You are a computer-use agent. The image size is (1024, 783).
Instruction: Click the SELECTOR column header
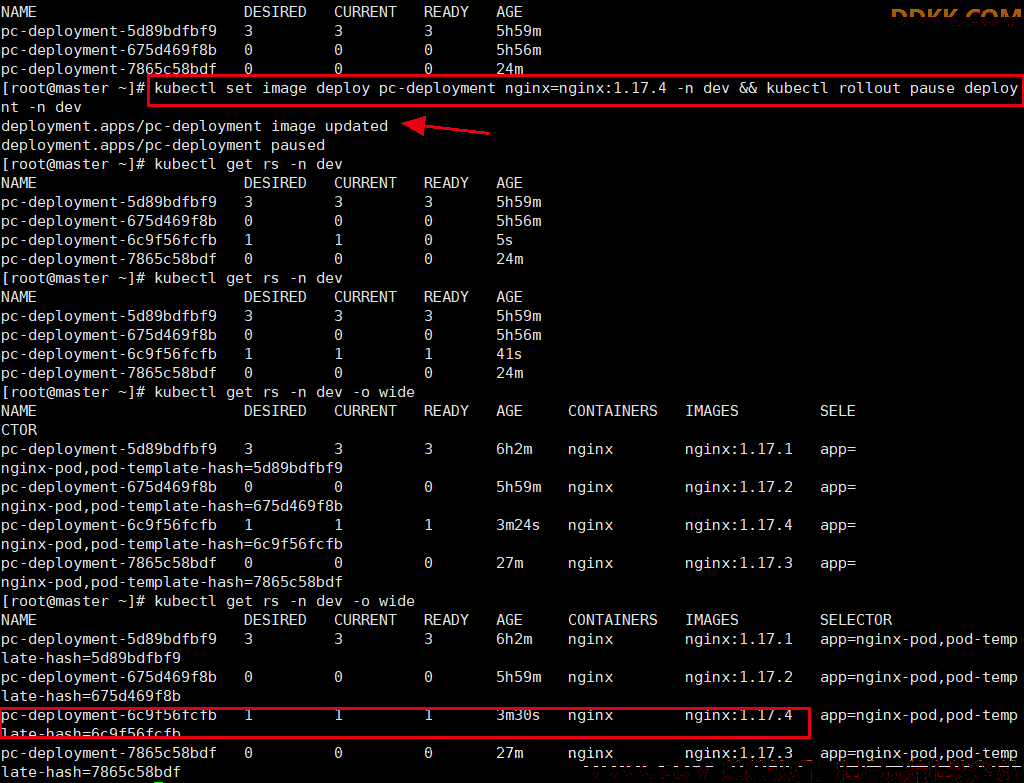856,620
